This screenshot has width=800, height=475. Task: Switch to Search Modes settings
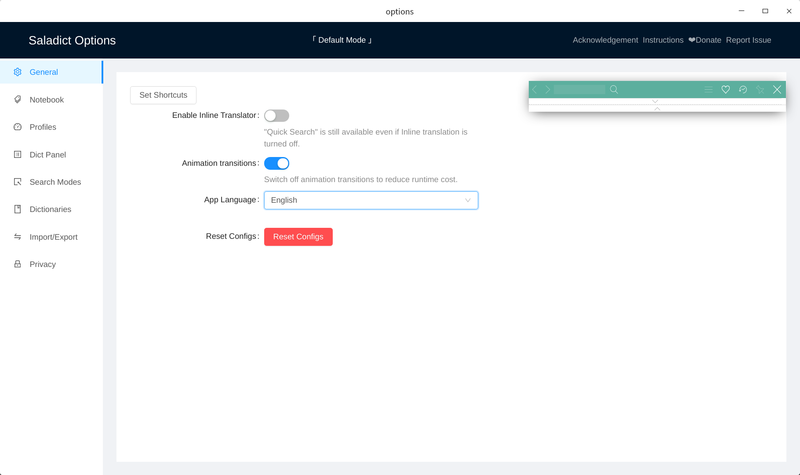coord(54,182)
